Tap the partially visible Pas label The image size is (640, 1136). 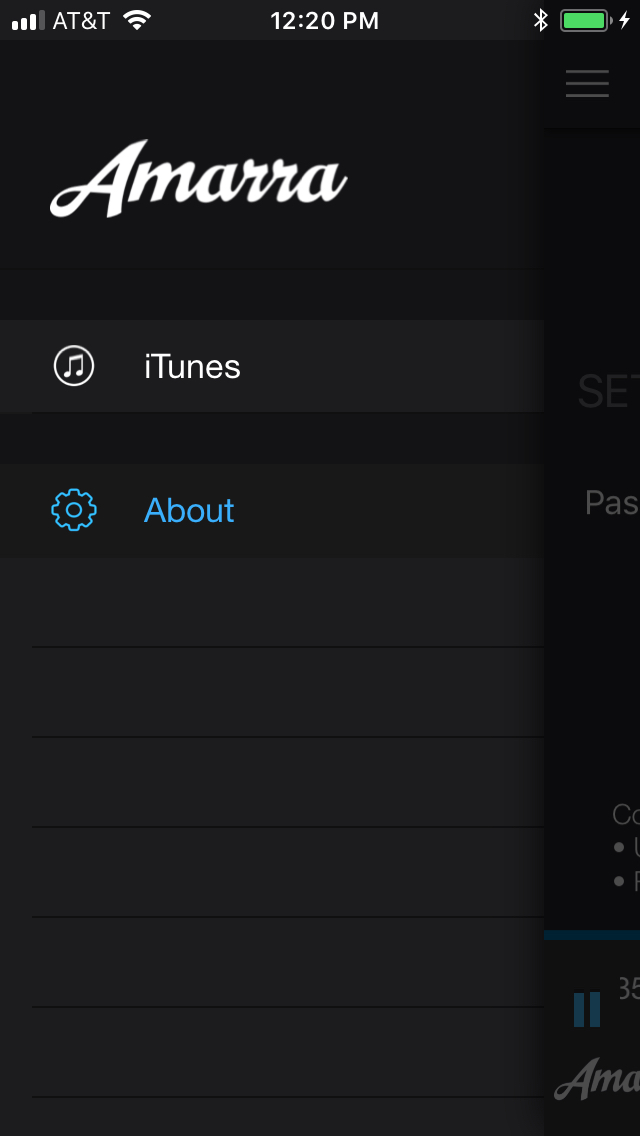point(612,502)
